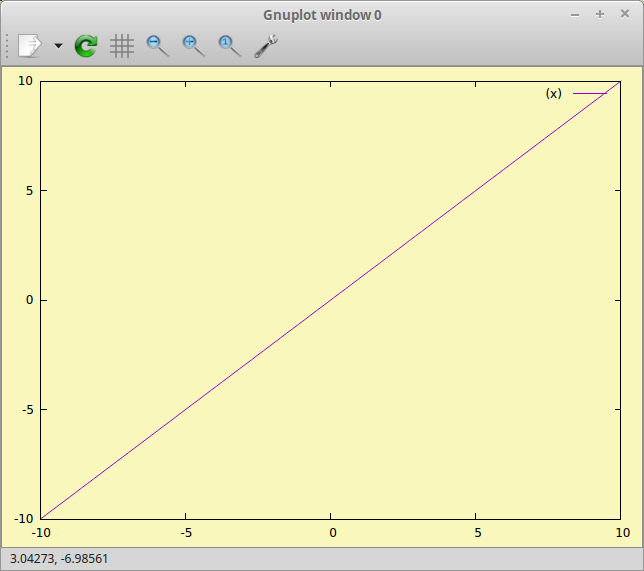Image resolution: width=644 pixels, height=571 pixels.
Task: Autoscale the plot with third magnifier
Action: [229, 45]
